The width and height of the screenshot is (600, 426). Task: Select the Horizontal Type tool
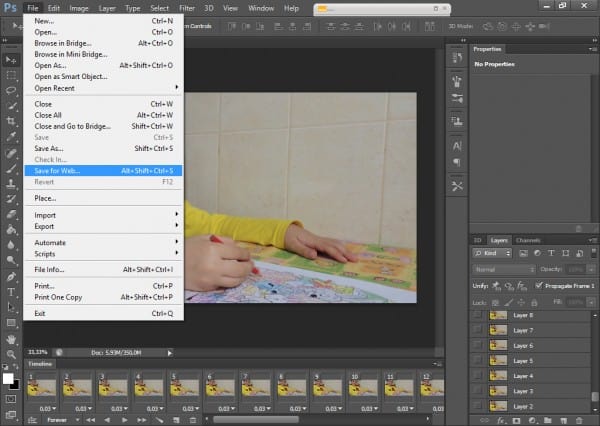click(11, 292)
